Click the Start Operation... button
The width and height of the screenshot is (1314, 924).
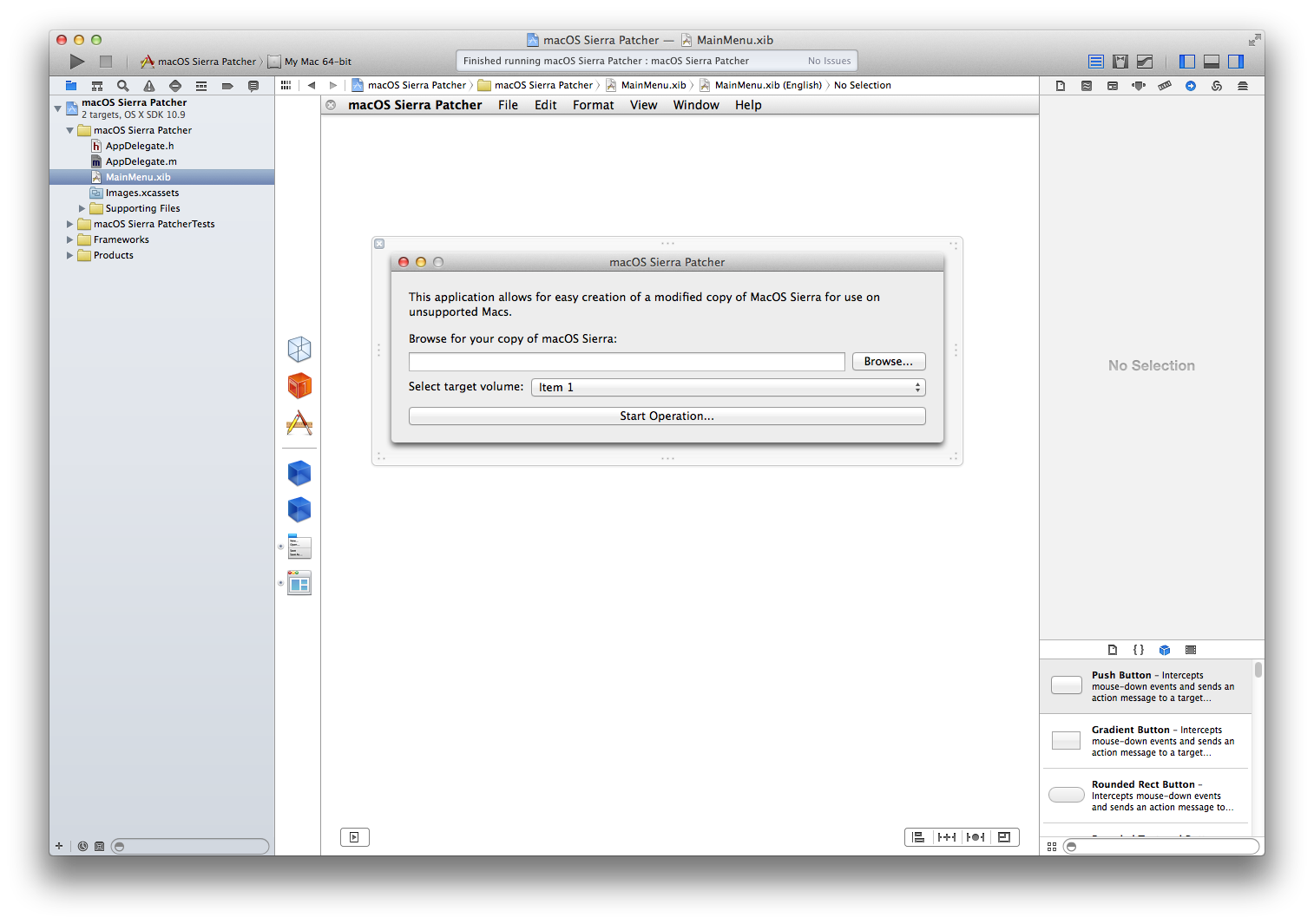(667, 416)
